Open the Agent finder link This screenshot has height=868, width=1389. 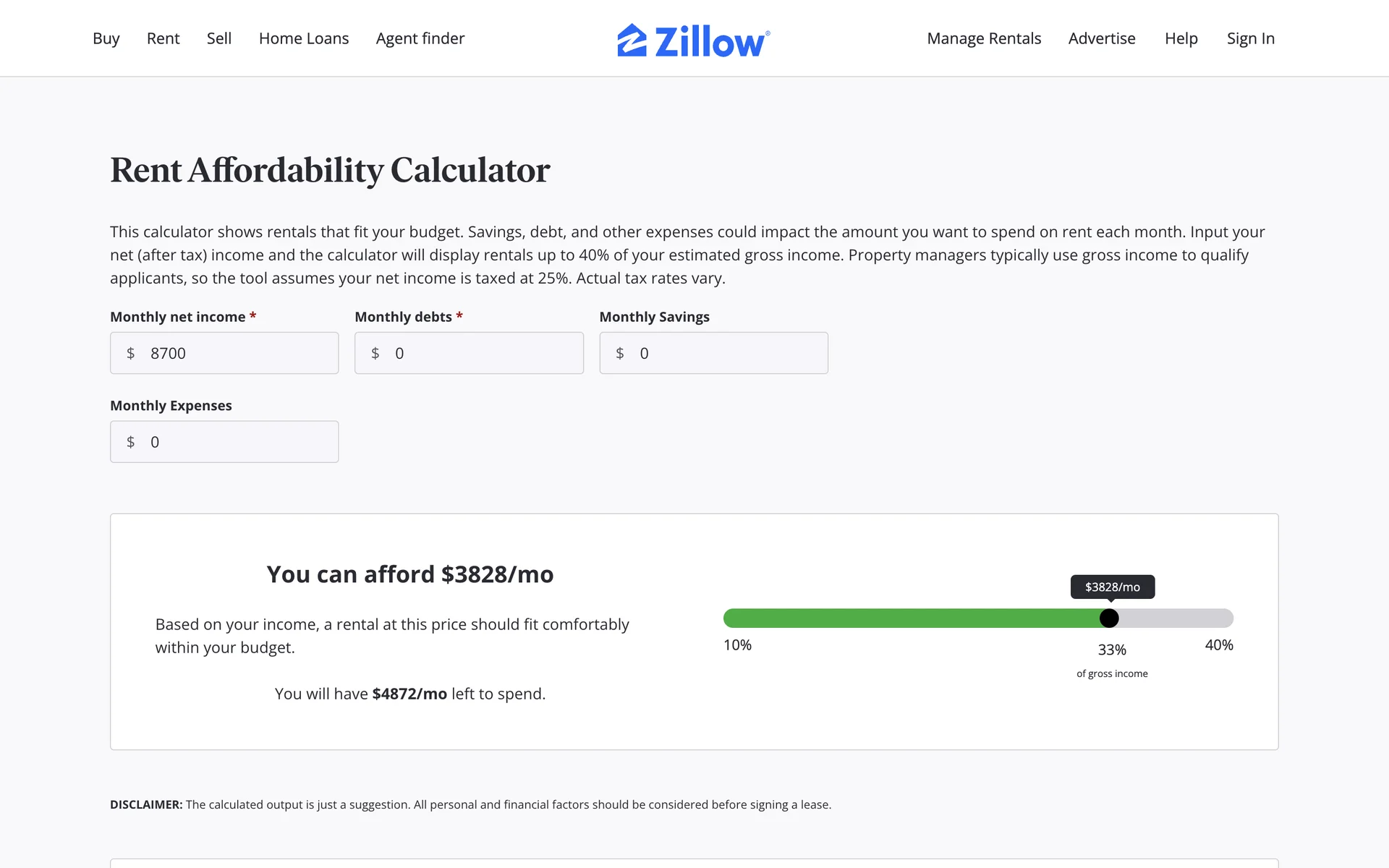pos(420,38)
